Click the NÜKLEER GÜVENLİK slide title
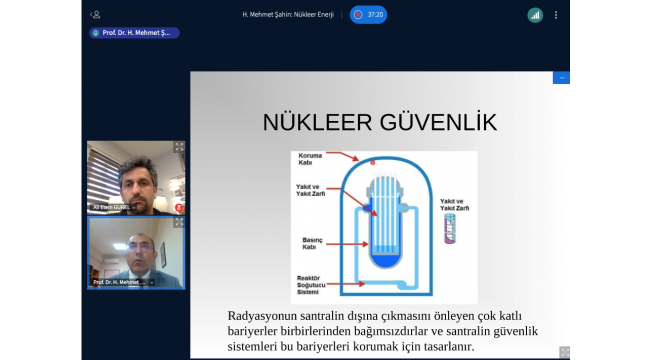 tap(380, 122)
